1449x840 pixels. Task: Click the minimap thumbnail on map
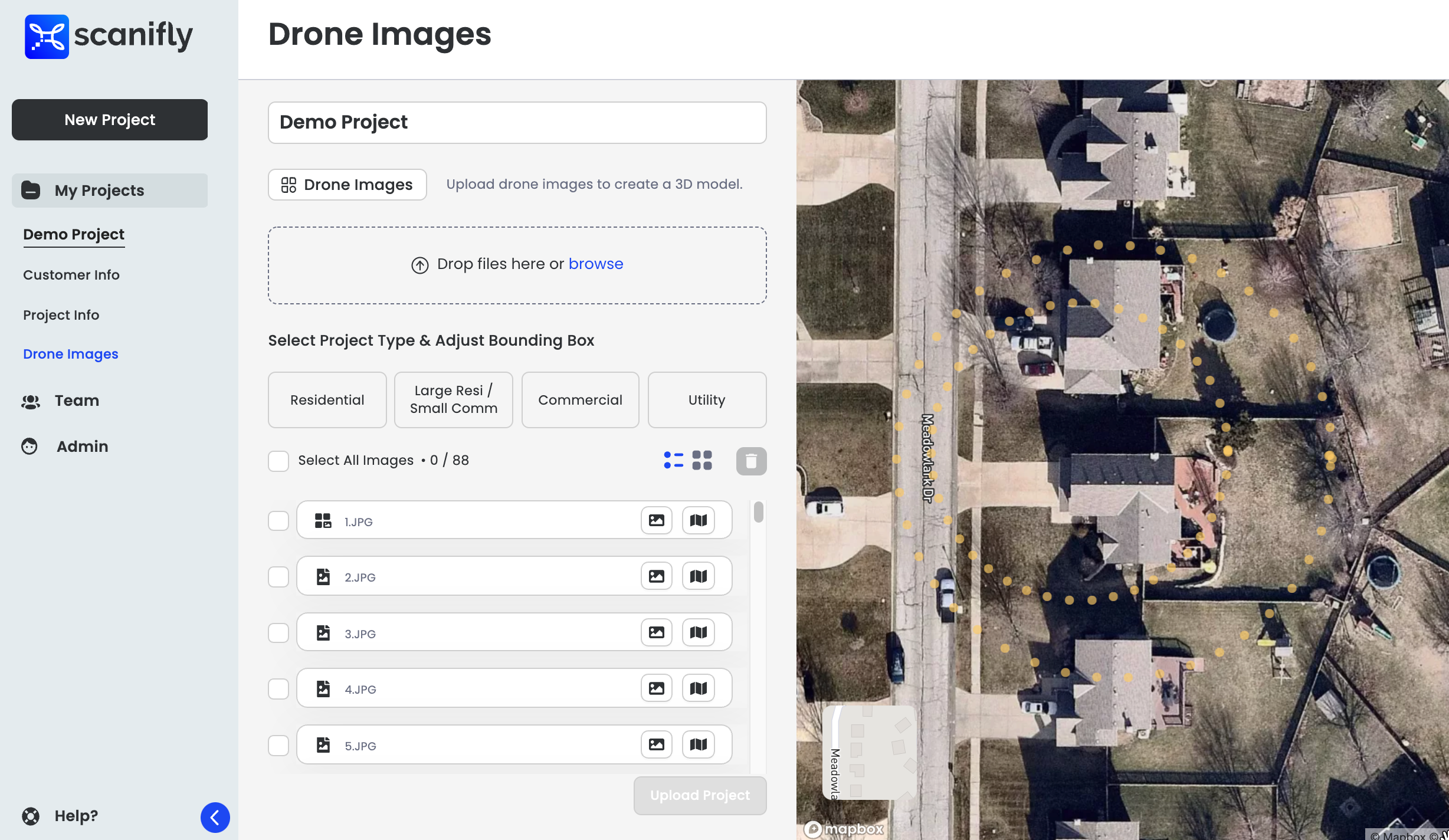[870, 753]
